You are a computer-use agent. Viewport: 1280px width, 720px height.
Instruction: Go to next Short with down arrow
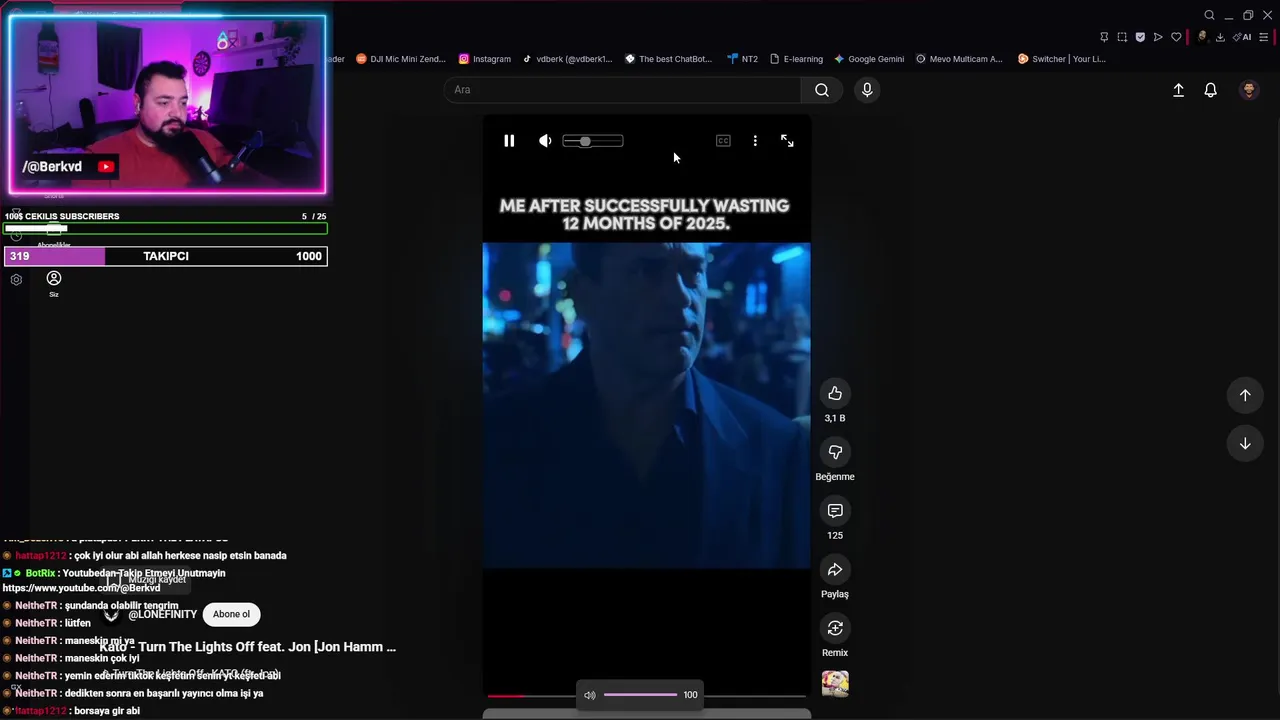[1245, 444]
